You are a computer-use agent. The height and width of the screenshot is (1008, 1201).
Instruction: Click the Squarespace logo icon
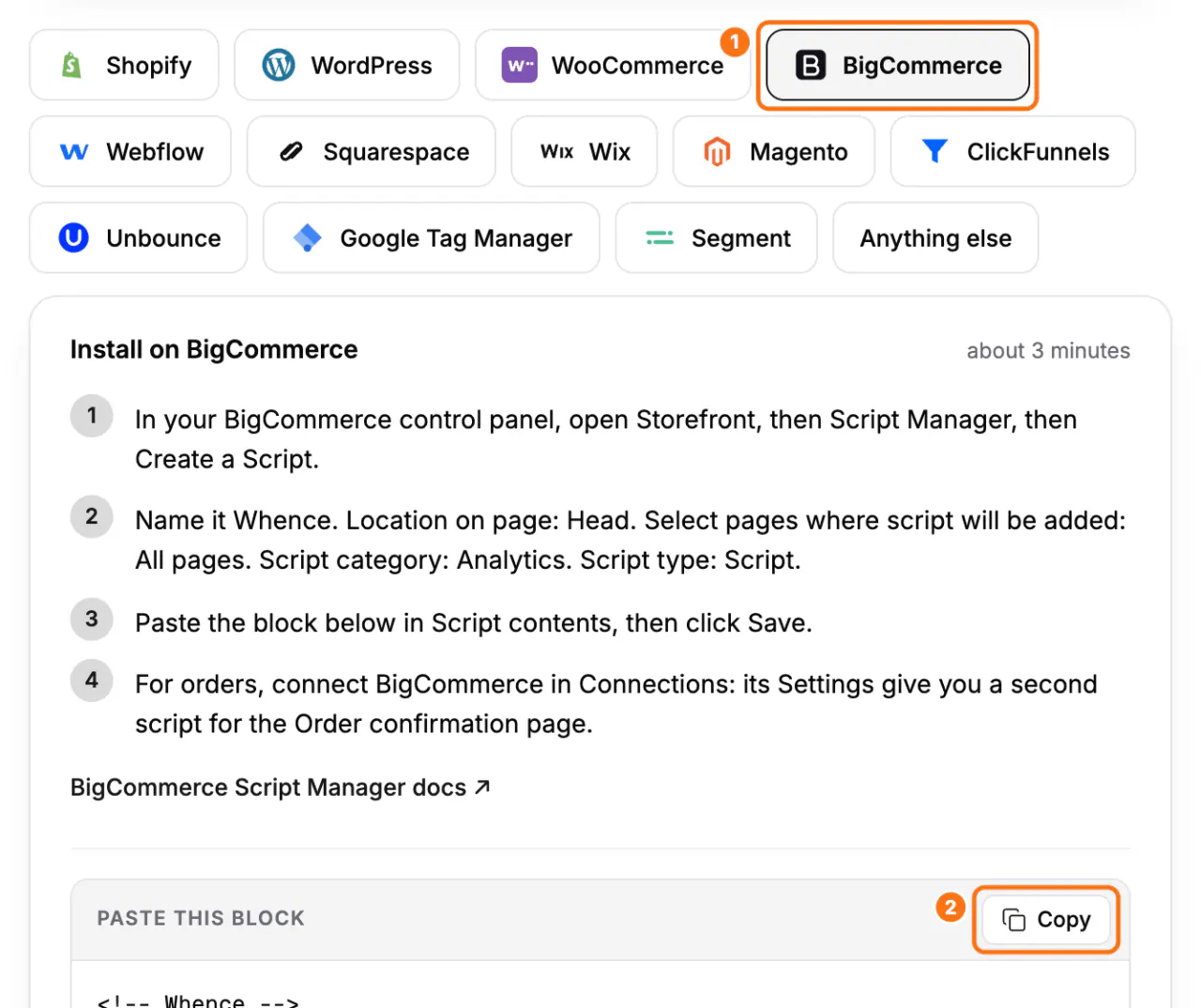pyautogui.click(x=292, y=151)
